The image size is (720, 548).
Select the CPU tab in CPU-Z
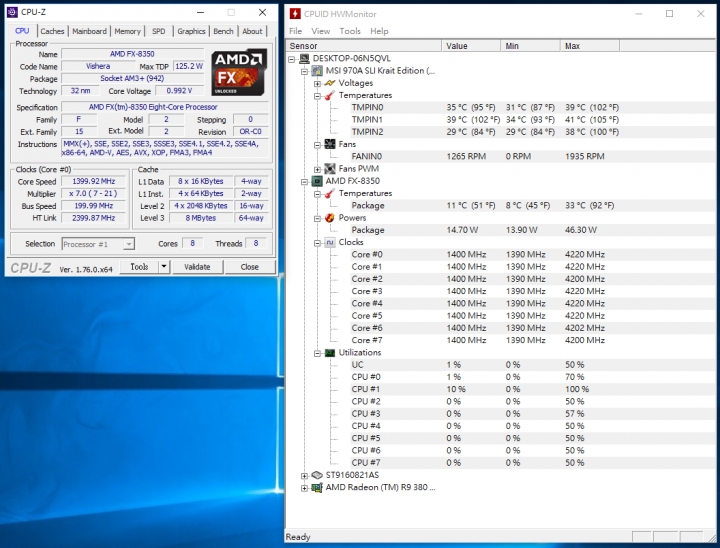pyautogui.click(x=22, y=31)
